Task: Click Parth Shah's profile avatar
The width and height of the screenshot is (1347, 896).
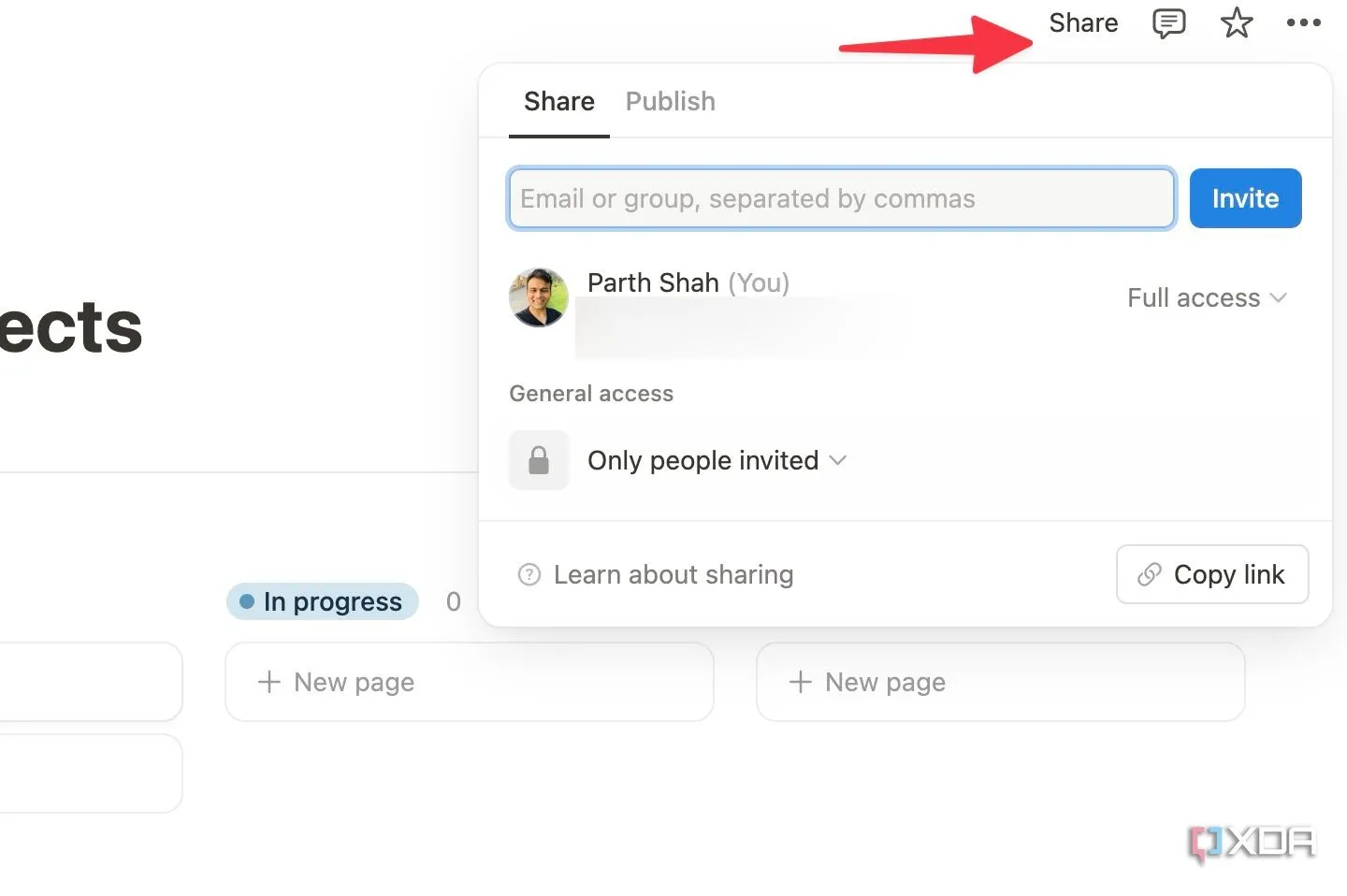Action: [539, 297]
